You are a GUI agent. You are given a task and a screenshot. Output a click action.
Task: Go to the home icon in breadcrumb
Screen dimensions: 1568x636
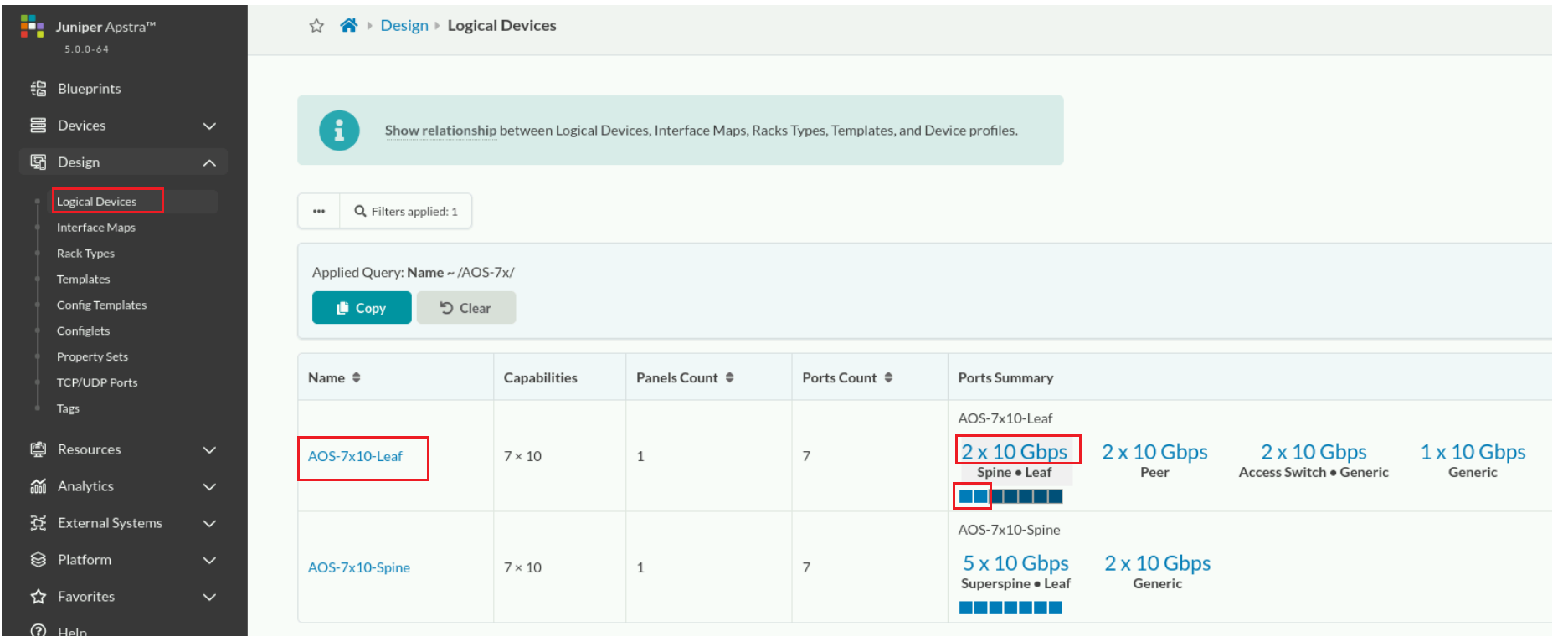[x=349, y=25]
